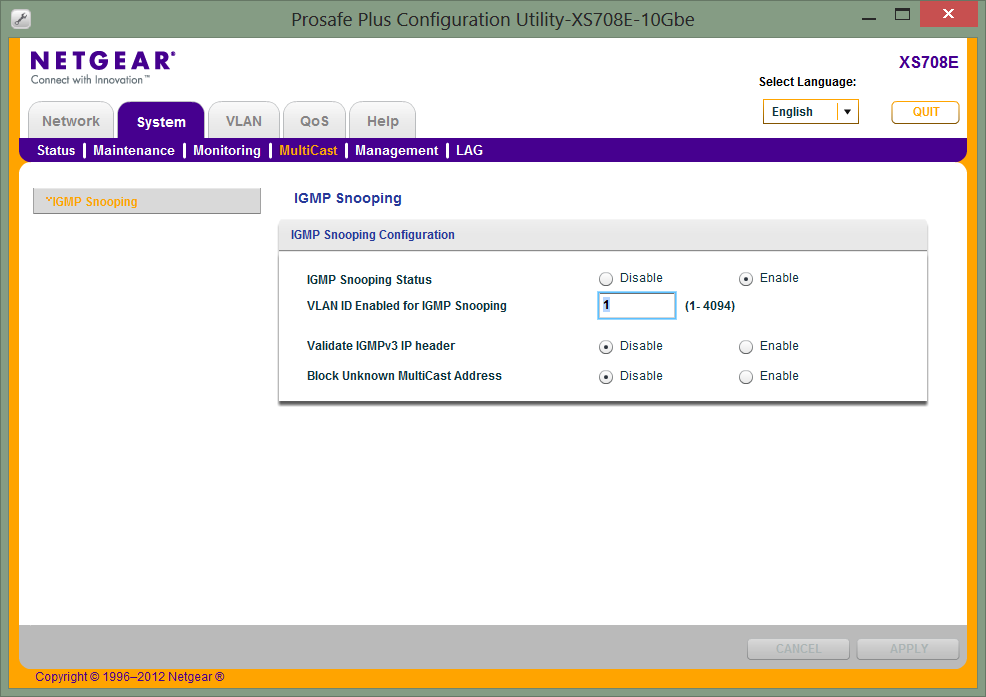Open the Help tab
986x697 pixels.
(383, 121)
